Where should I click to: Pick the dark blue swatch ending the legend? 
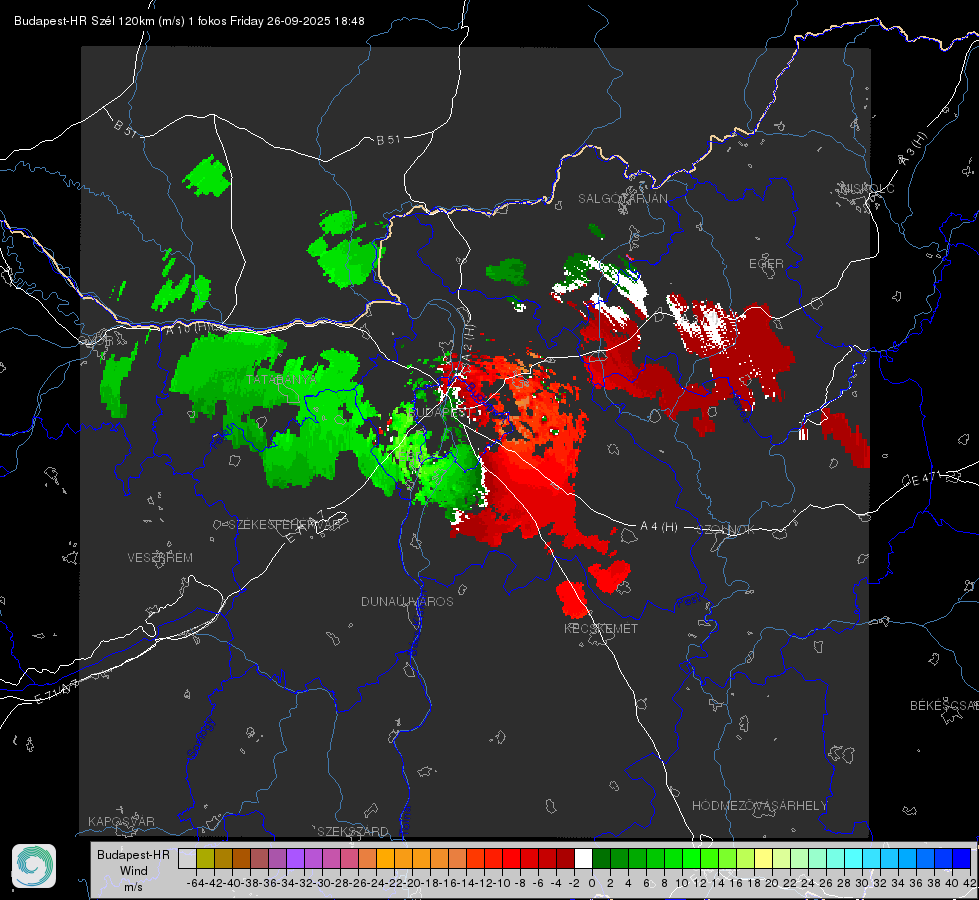[962, 858]
